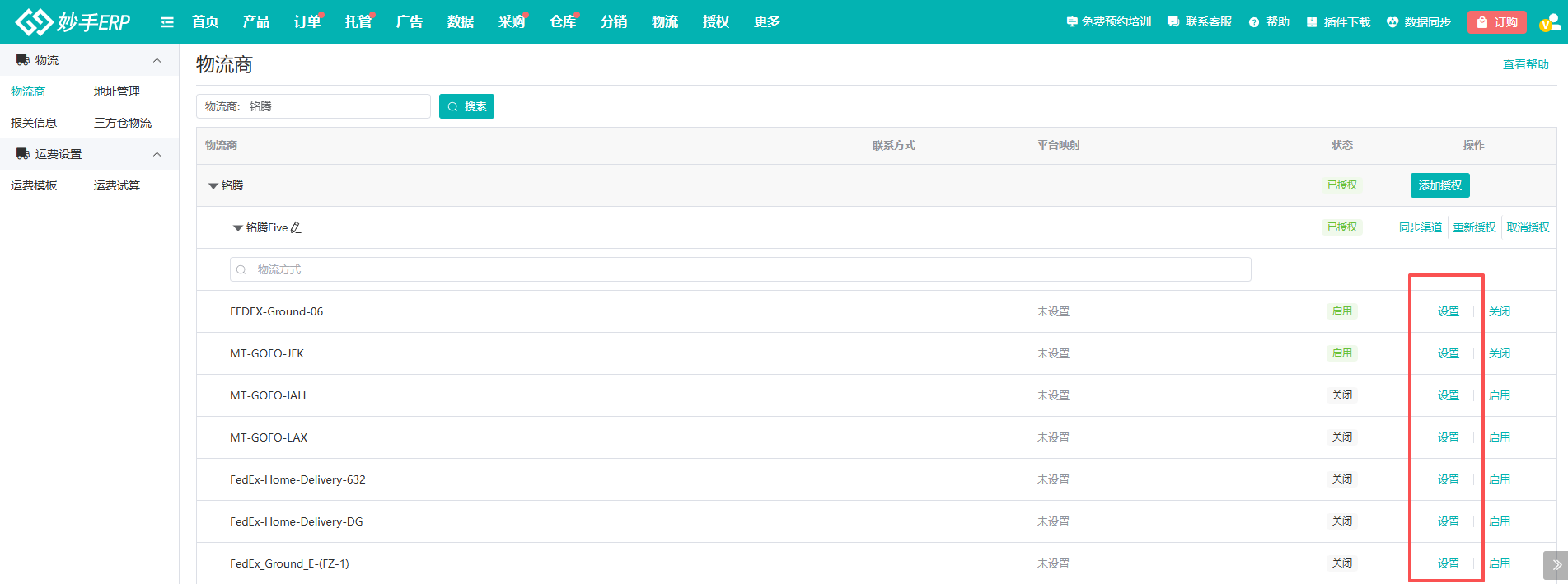1568x584 pixels.
Task: Click the 妙手ERP logo icon
Action: [34, 22]
